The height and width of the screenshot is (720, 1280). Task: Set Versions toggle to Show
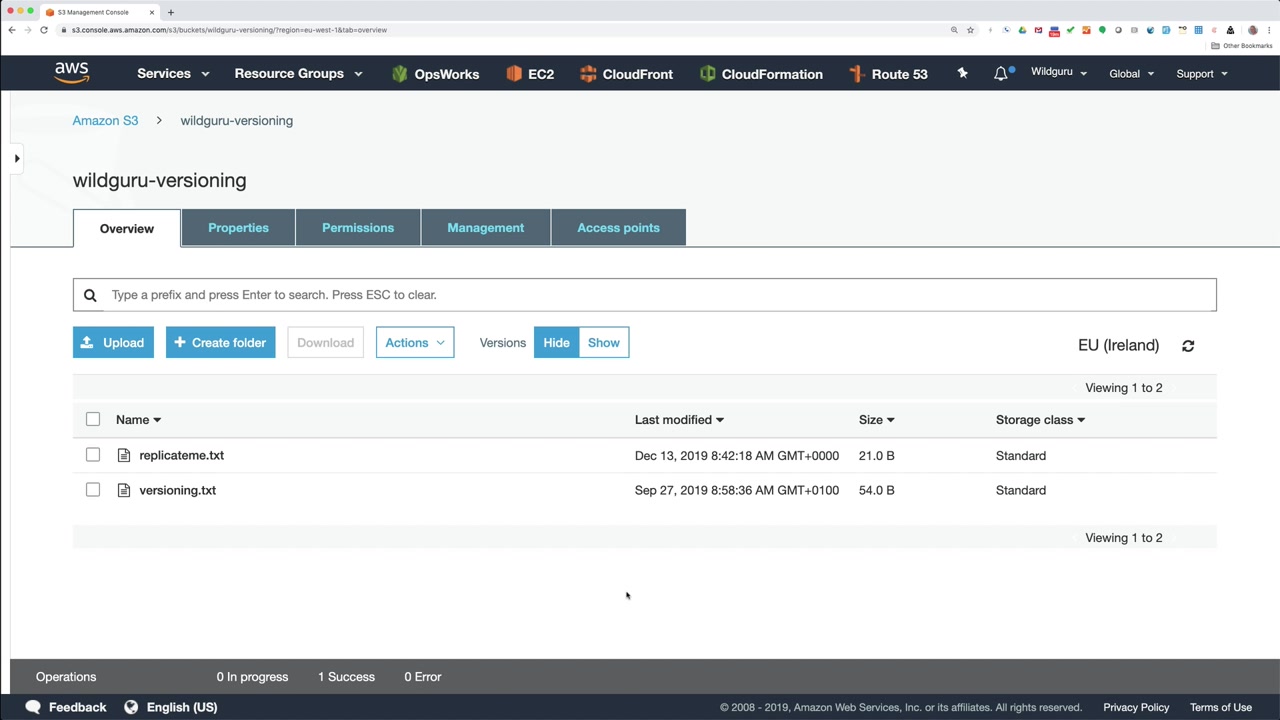click(x=604, y=343)
